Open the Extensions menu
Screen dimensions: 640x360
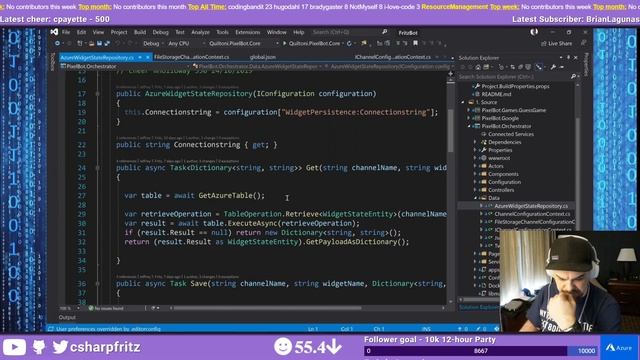[x=247, y=32]
